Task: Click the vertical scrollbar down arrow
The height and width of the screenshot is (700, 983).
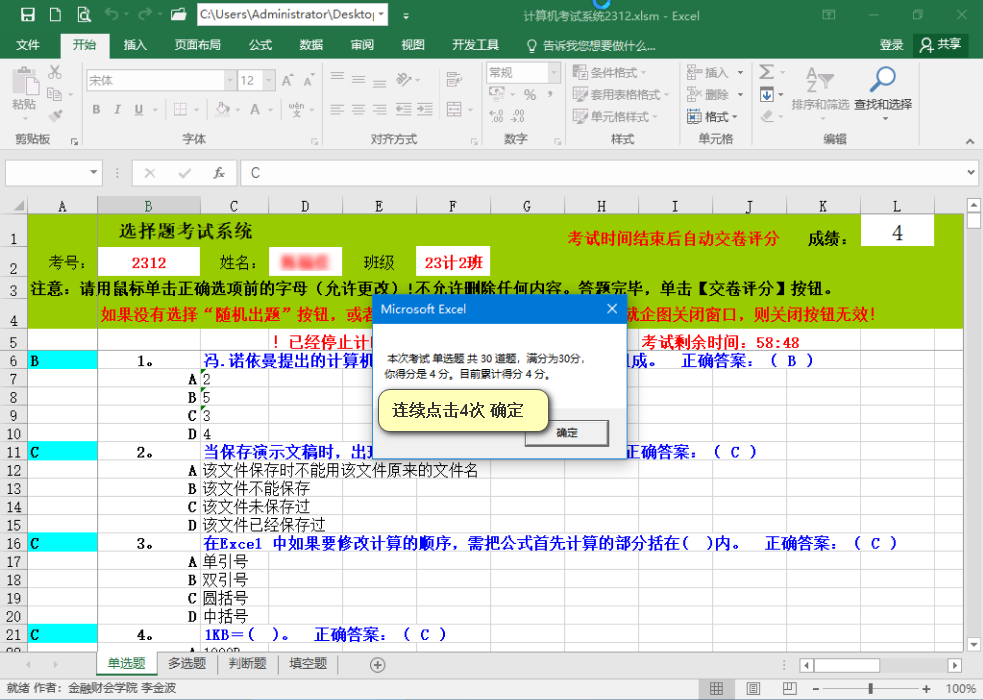Action: (973, 644)
